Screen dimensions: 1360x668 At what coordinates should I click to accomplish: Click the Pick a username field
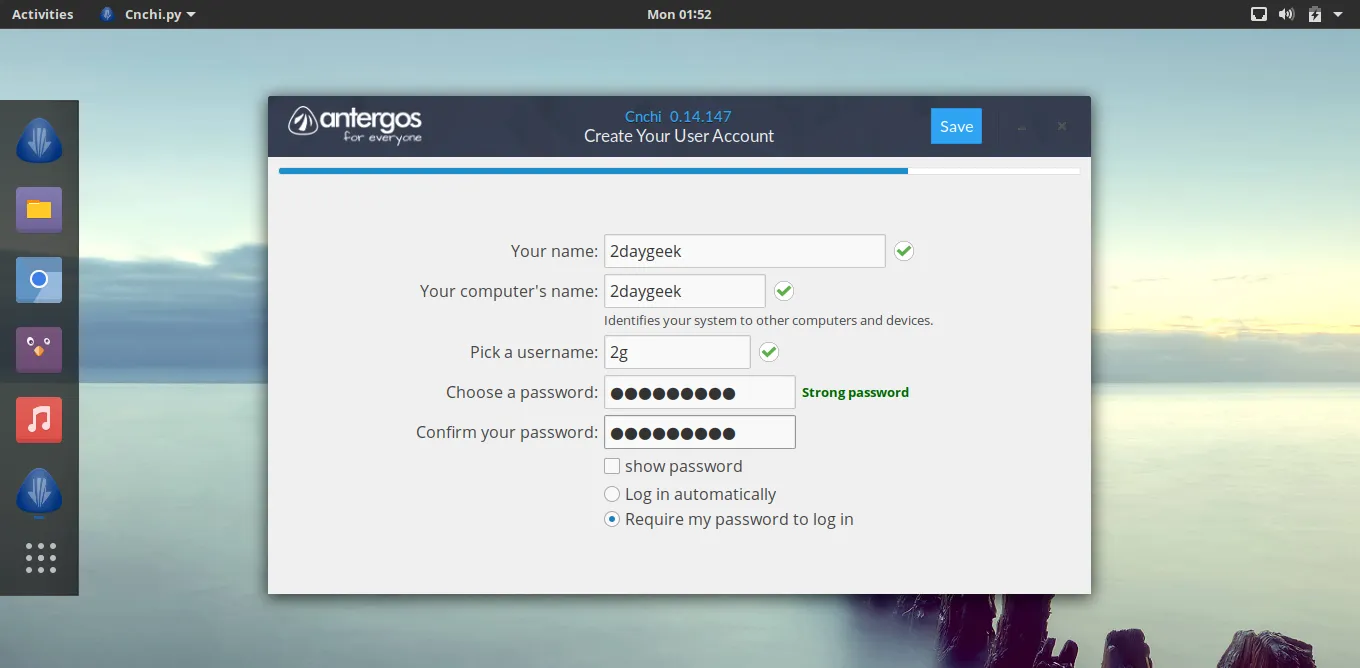[677, 352]
